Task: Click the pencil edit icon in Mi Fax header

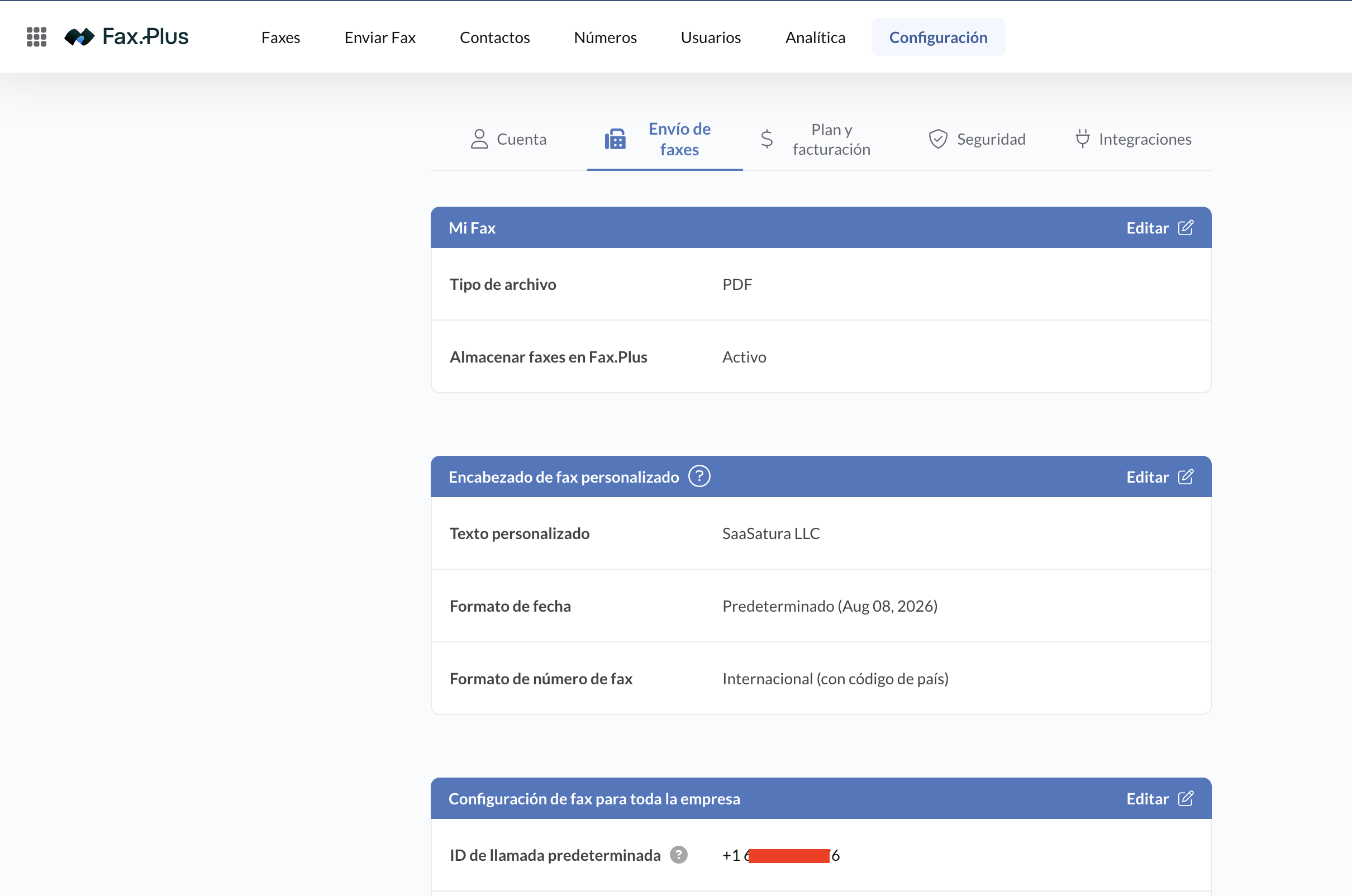Action: pyautogui.click(x=1186, y=227)
